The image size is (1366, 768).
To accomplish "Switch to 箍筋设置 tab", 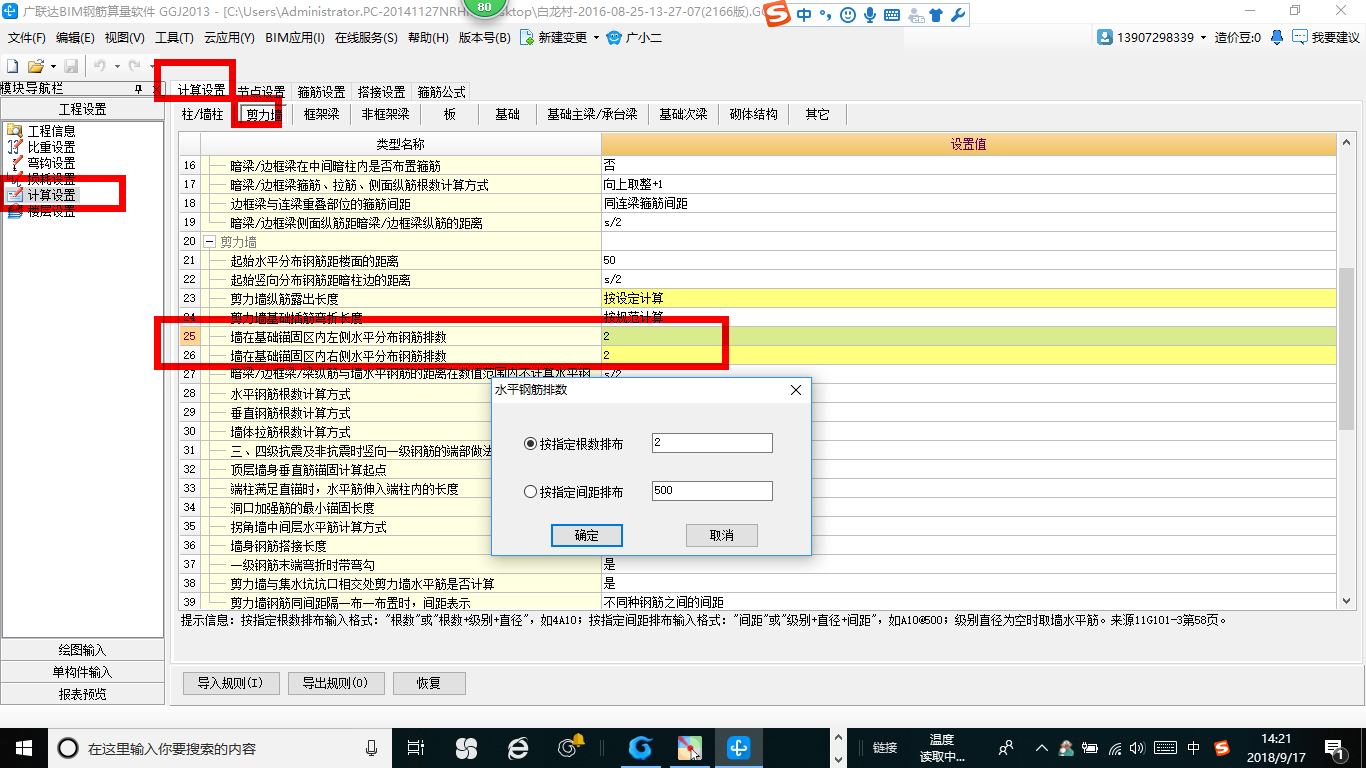I will 321,92.
